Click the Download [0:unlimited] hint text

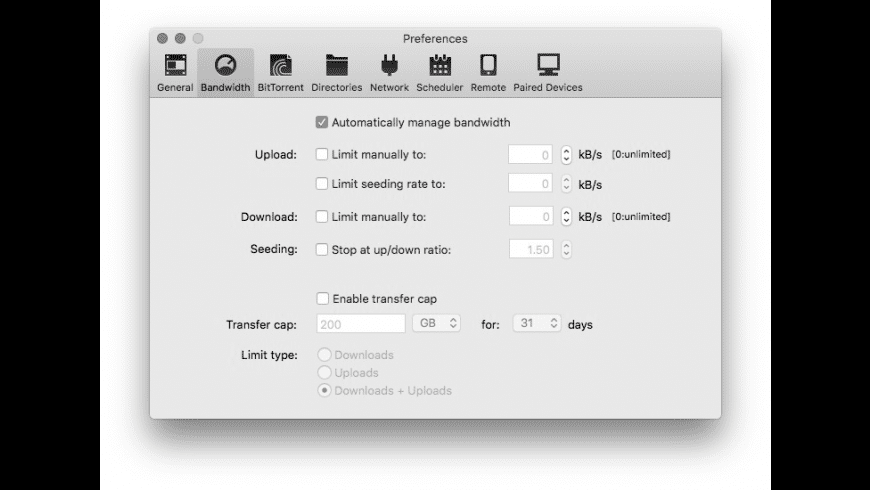point(641,216)
